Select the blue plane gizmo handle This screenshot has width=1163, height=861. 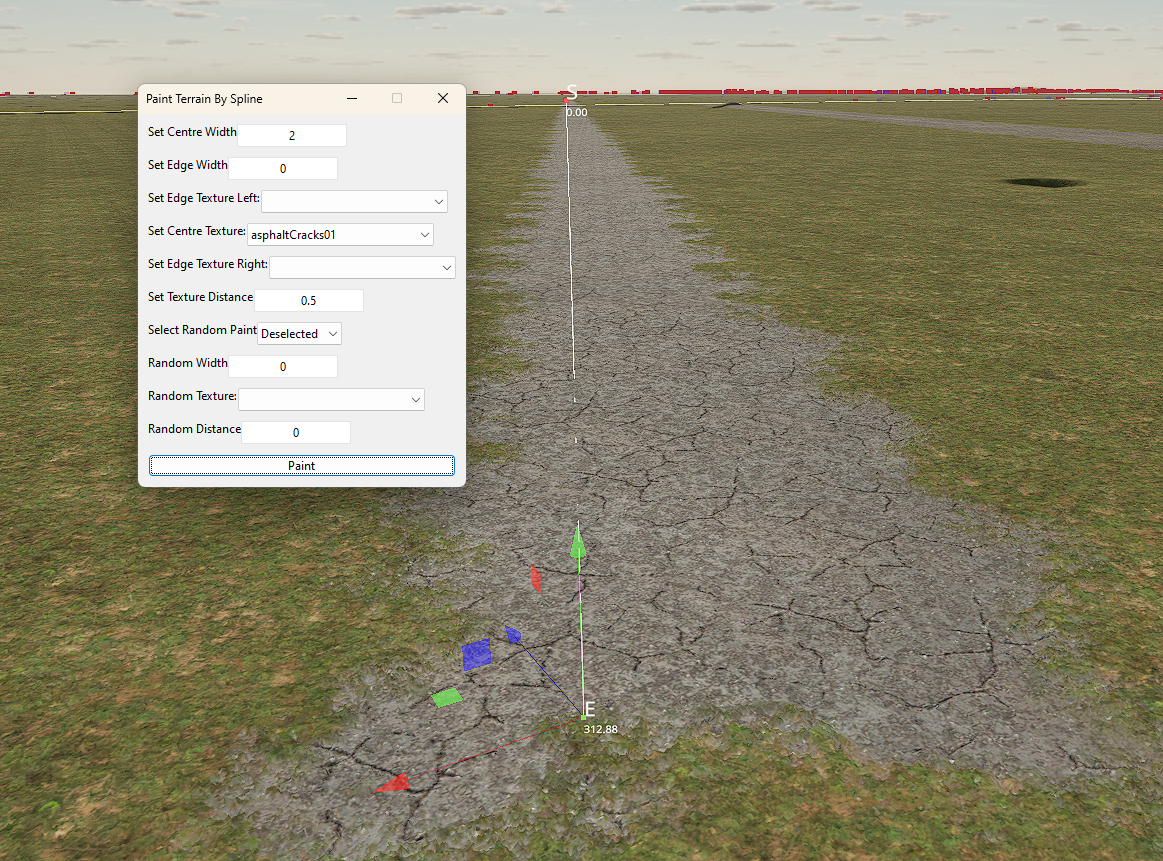click(476, 655)
